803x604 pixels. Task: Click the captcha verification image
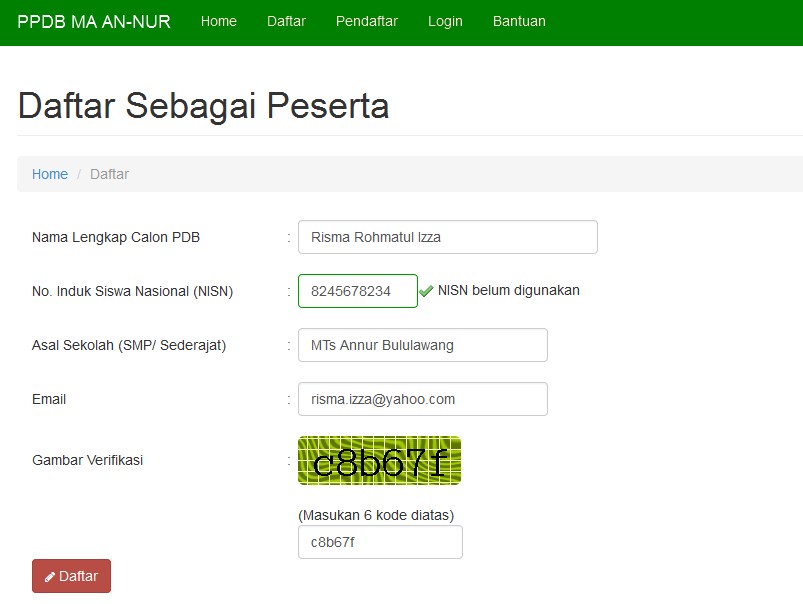click(x=379, y=460)
